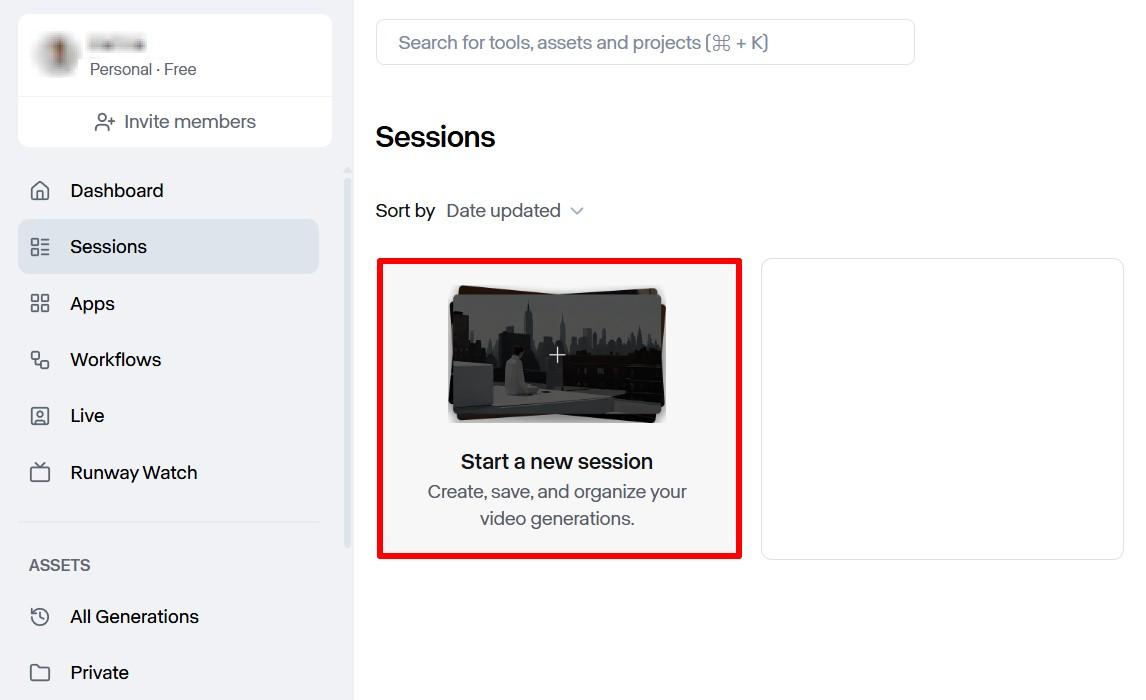Open the Sessions icon in the sidebar
This screenshot has width=1146, height=700.
[40, 246]
